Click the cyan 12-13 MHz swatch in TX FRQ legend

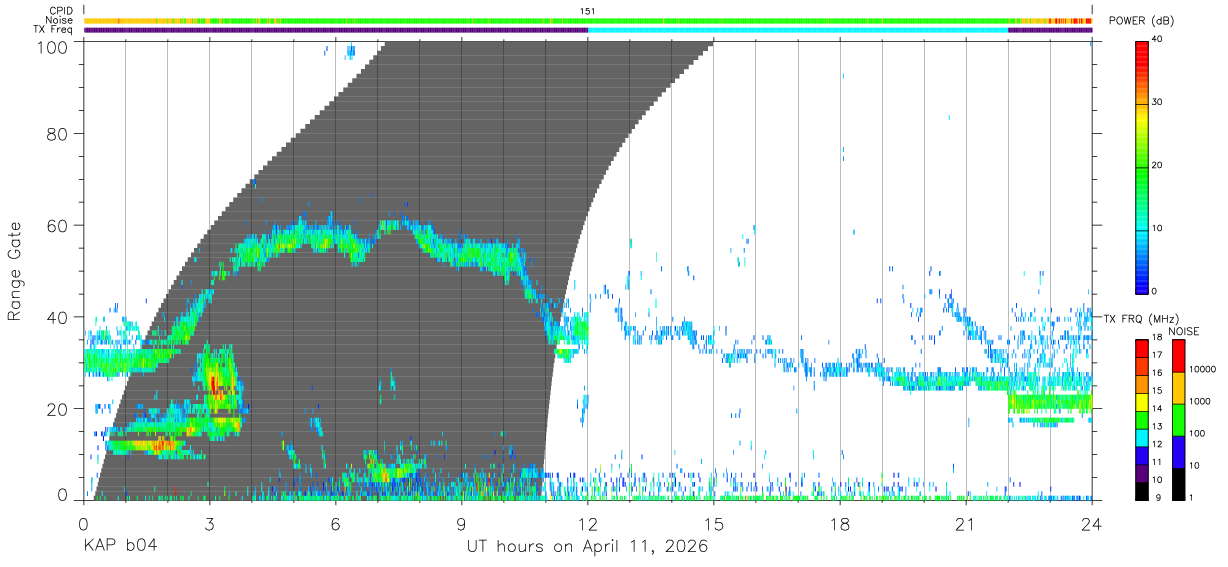(x=1142, y=437)
